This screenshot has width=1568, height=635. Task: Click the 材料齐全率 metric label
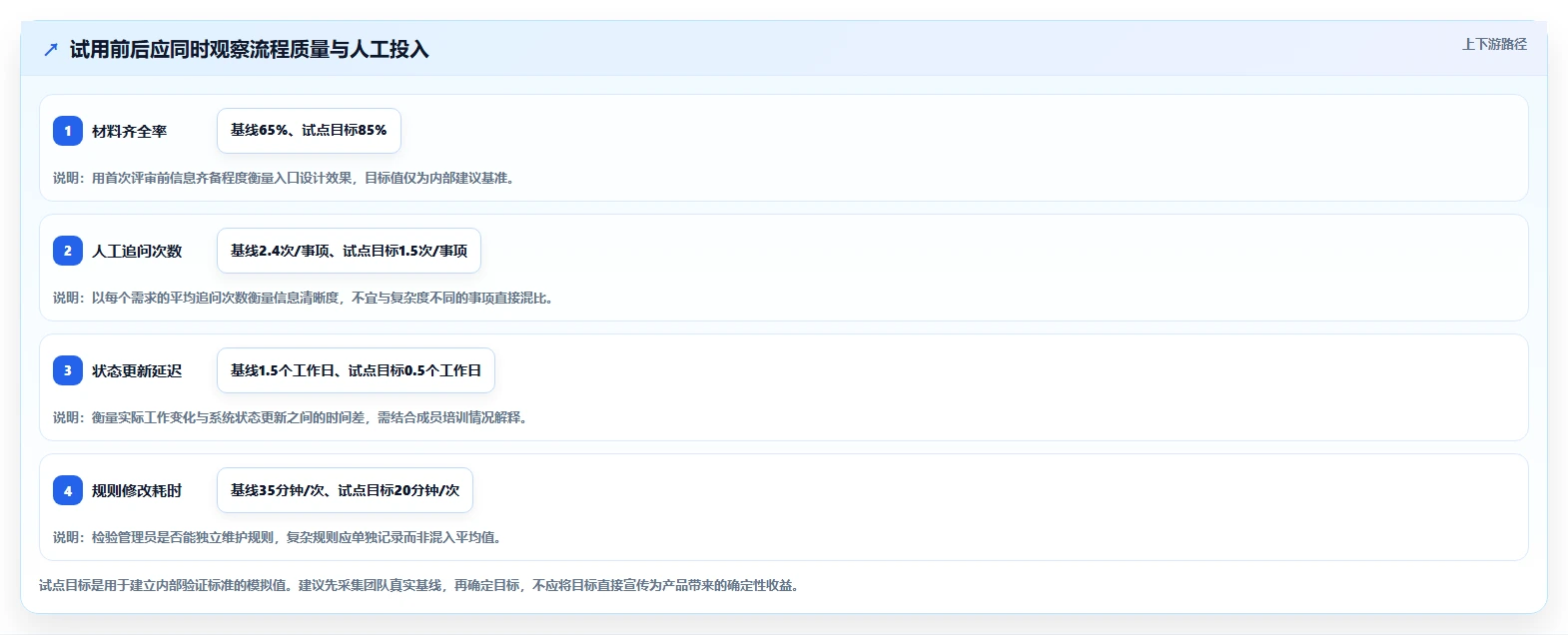pos(129,131)
